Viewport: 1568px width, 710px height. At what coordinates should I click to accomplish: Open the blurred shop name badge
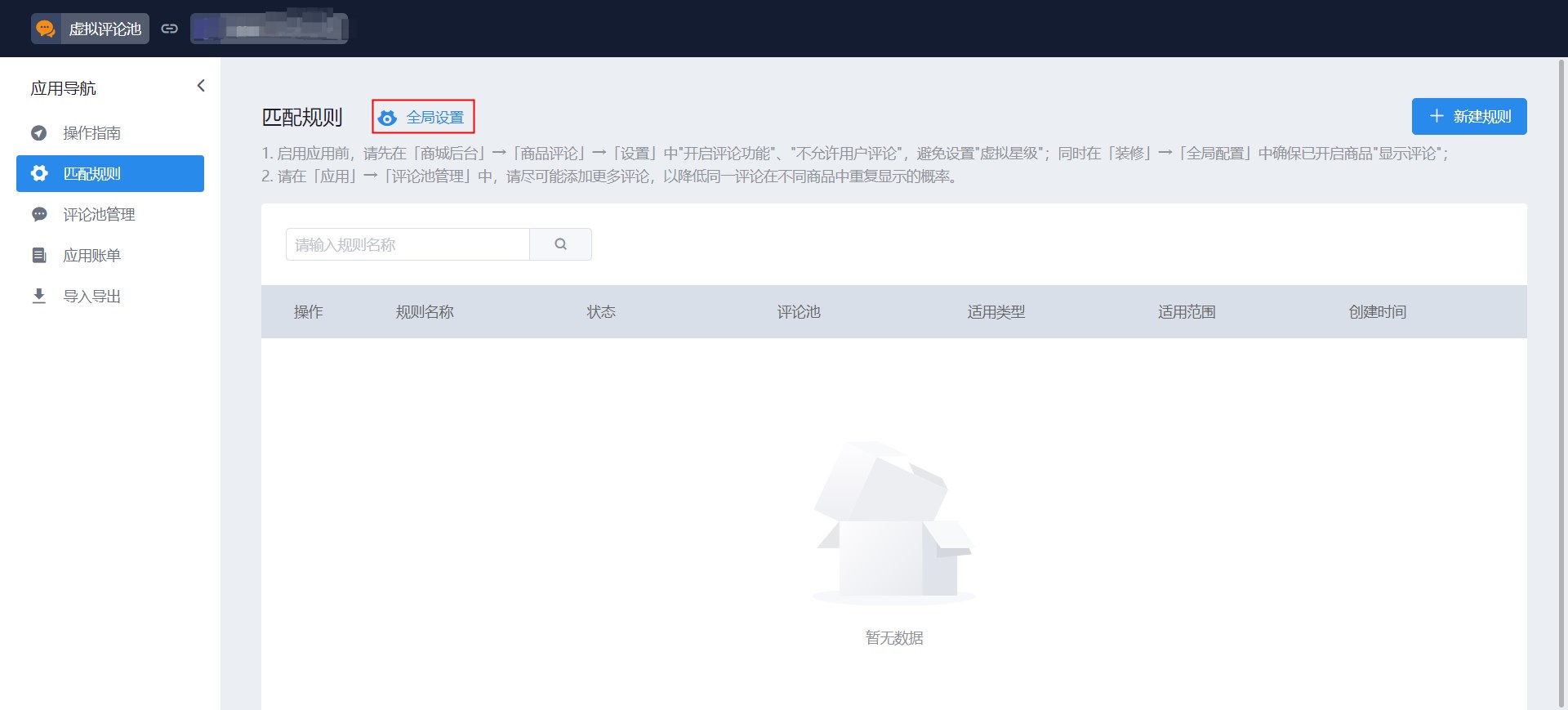tap(269, 29)
